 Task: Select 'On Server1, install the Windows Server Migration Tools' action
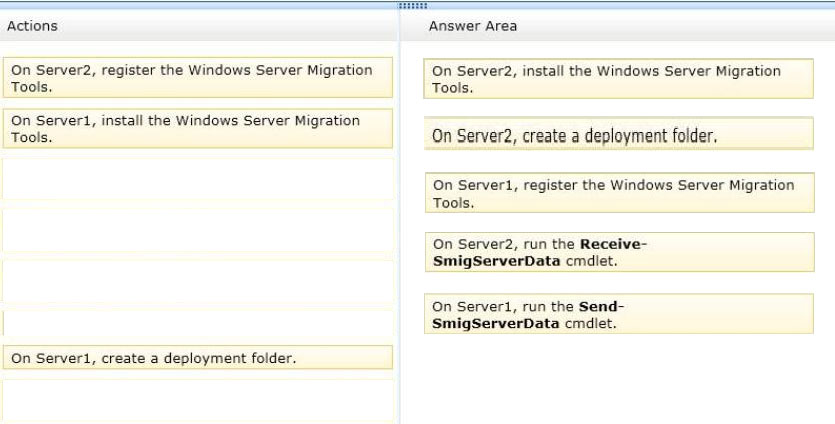click(198, 128)
